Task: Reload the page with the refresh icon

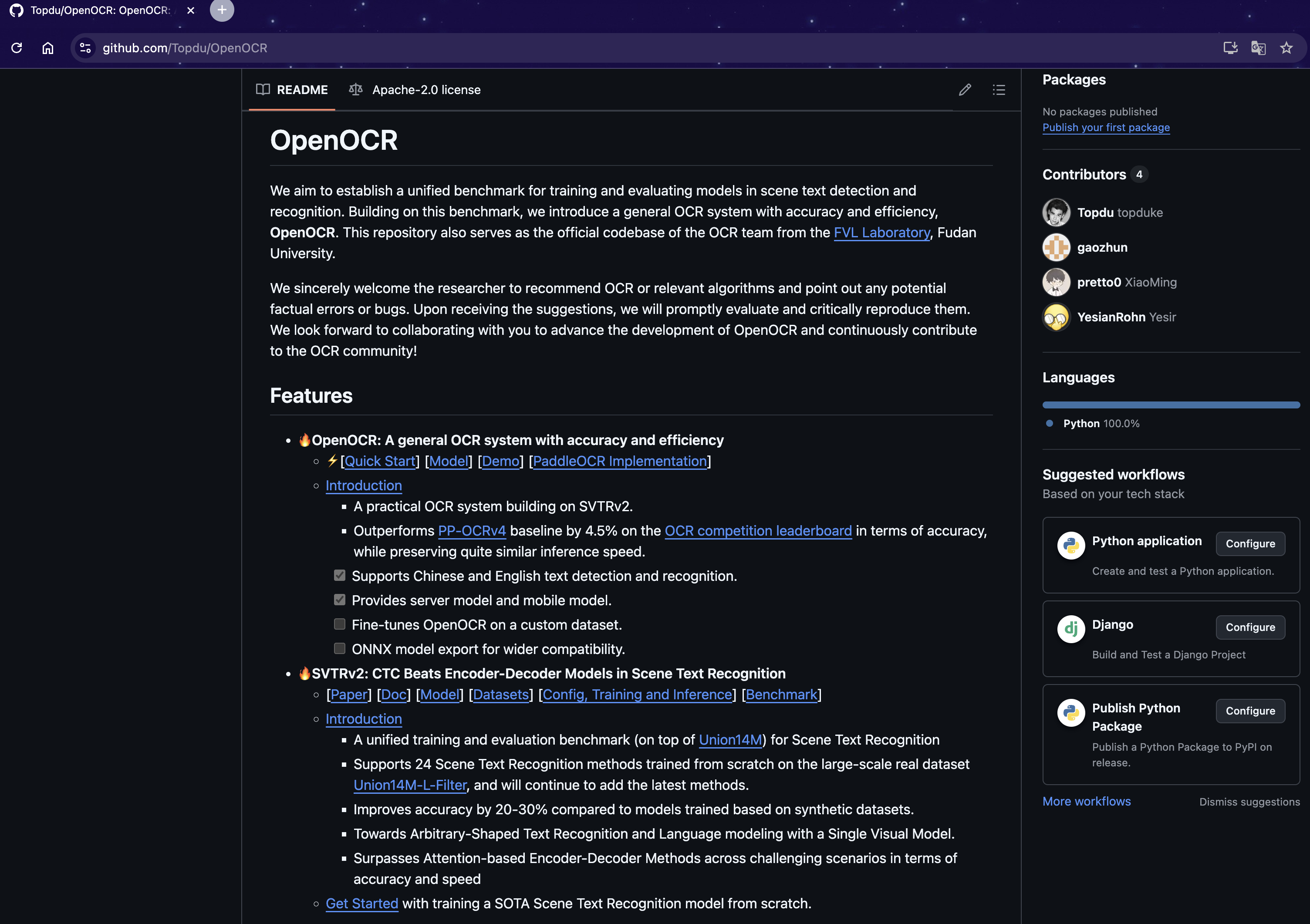Action: click(x=17, y=48)
